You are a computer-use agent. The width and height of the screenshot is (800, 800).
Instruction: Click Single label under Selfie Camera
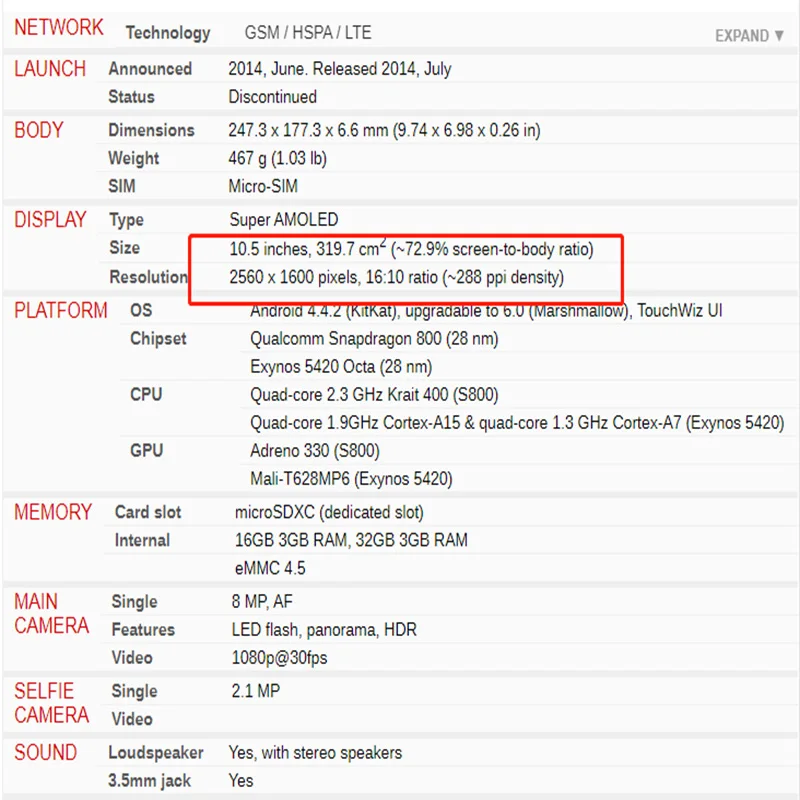(134, 691)
